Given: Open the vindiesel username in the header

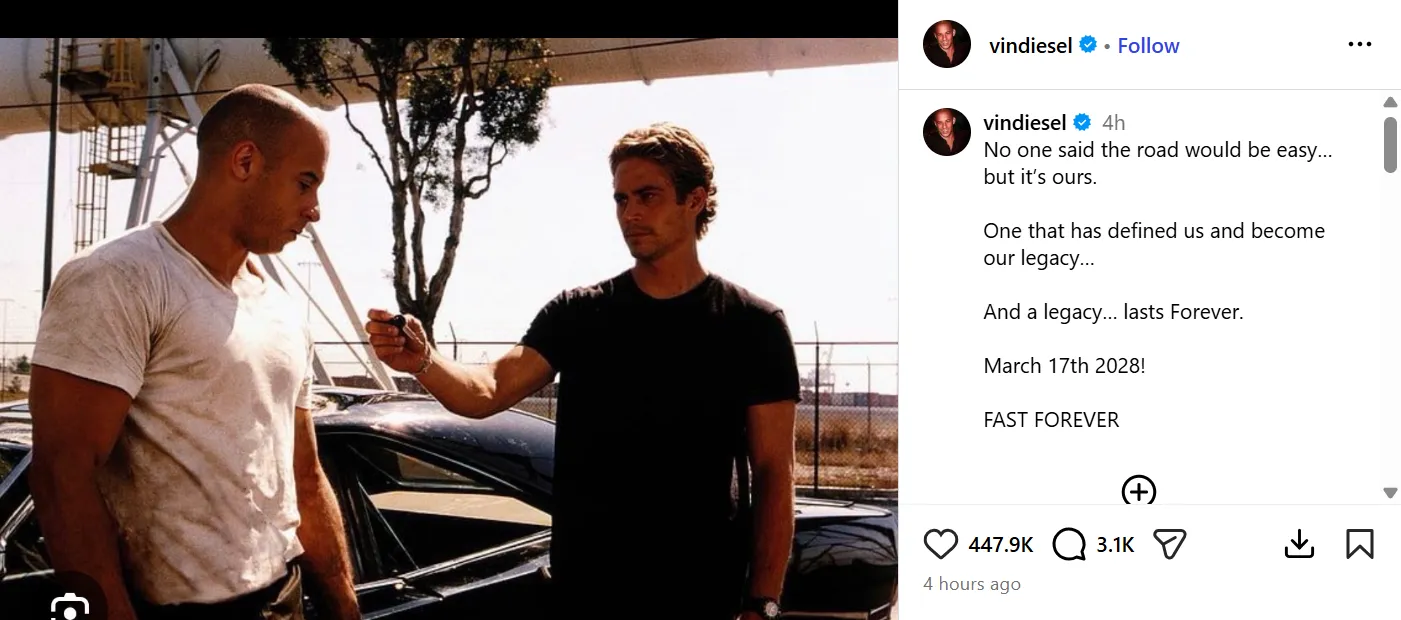Looking at the screenshot, I should coord(1030,45).
